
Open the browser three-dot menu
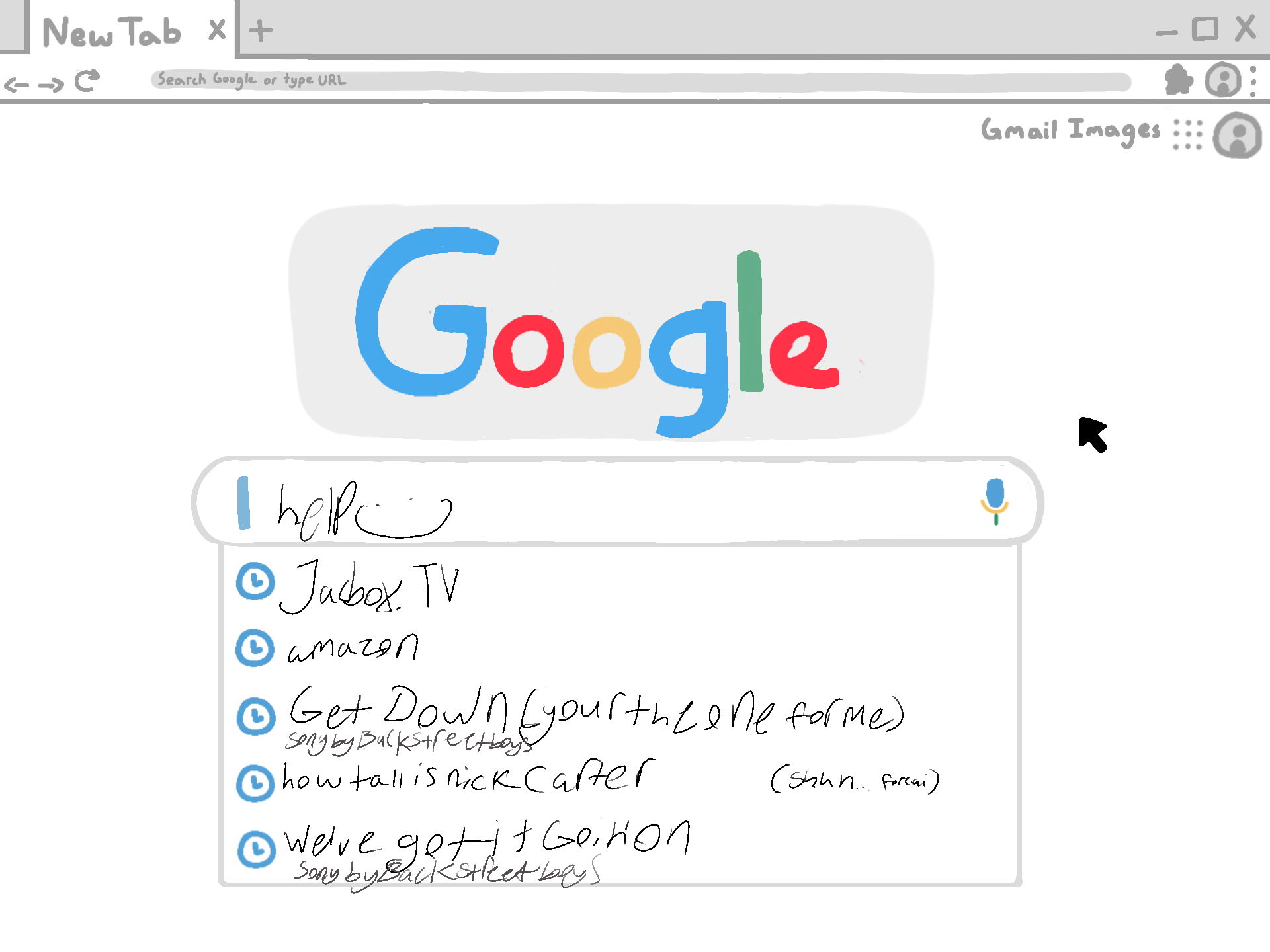(x=1253, y=81)
